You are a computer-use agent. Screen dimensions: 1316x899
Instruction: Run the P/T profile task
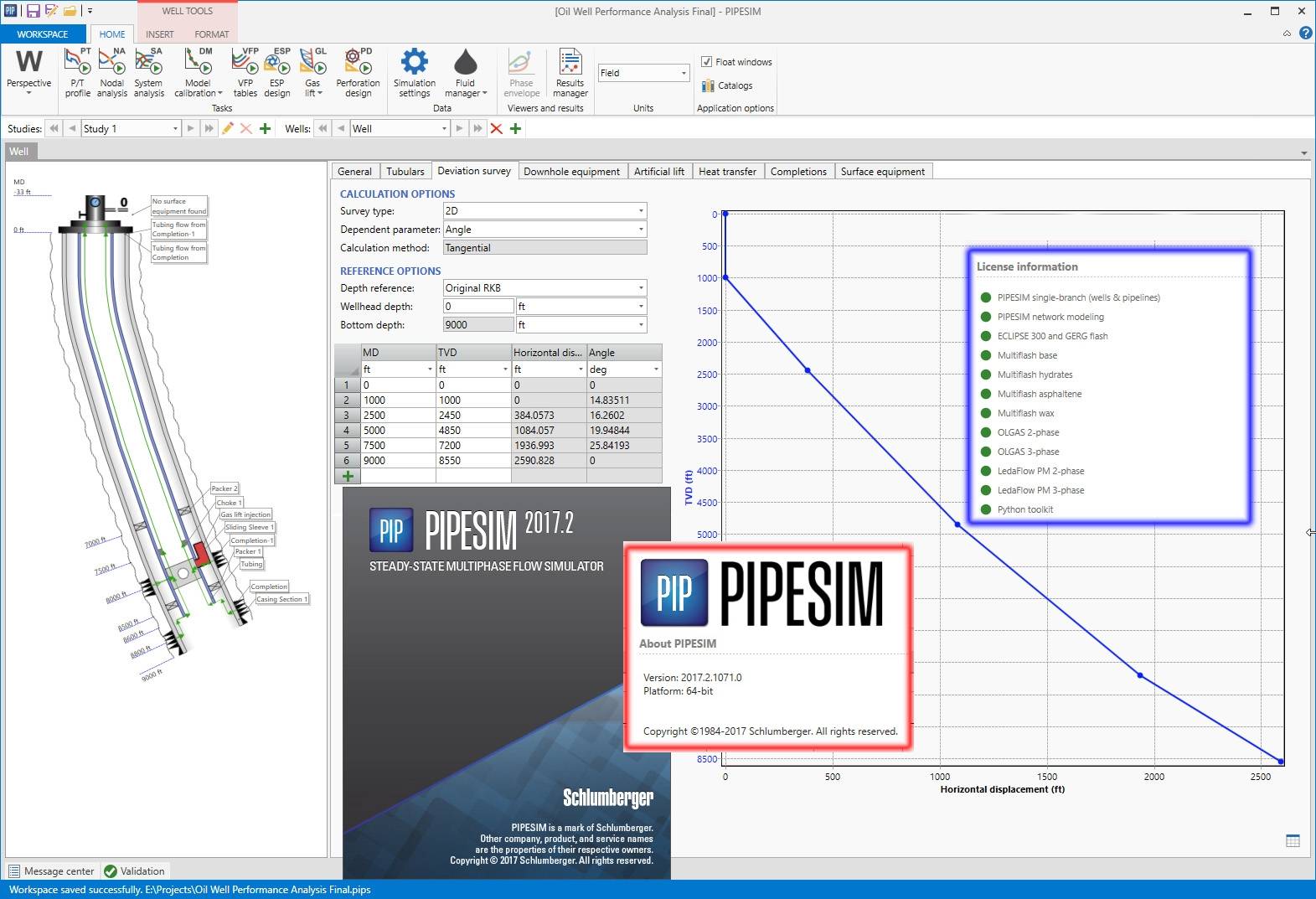click(x=78, y=73)
